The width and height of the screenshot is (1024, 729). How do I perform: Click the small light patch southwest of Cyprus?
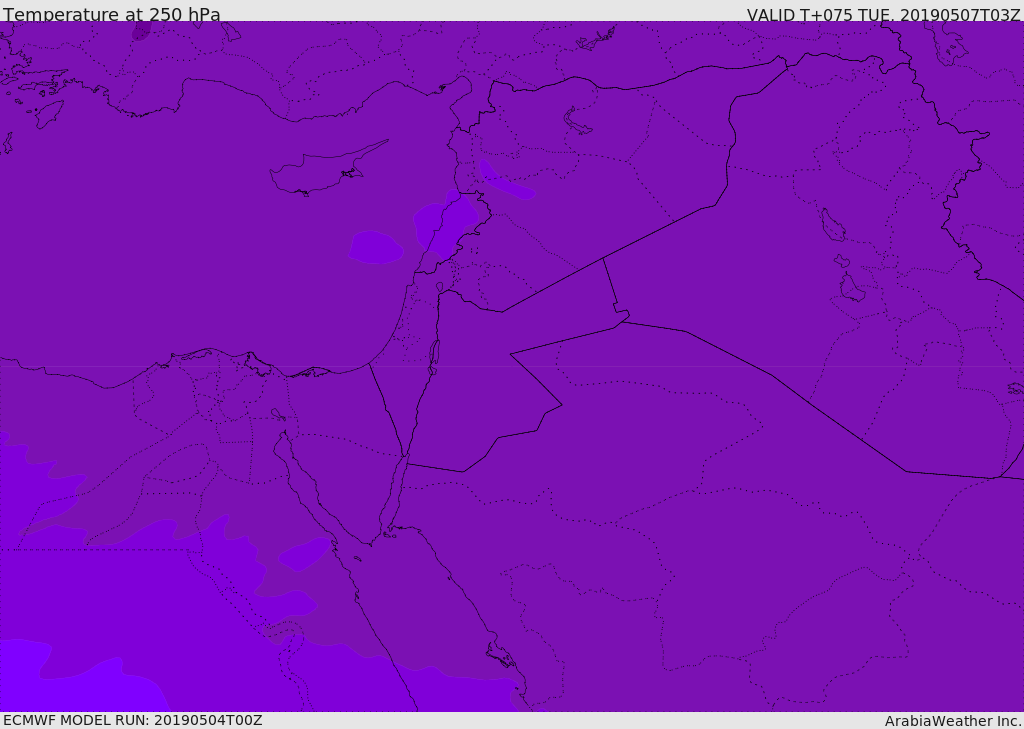coord(376,247)
